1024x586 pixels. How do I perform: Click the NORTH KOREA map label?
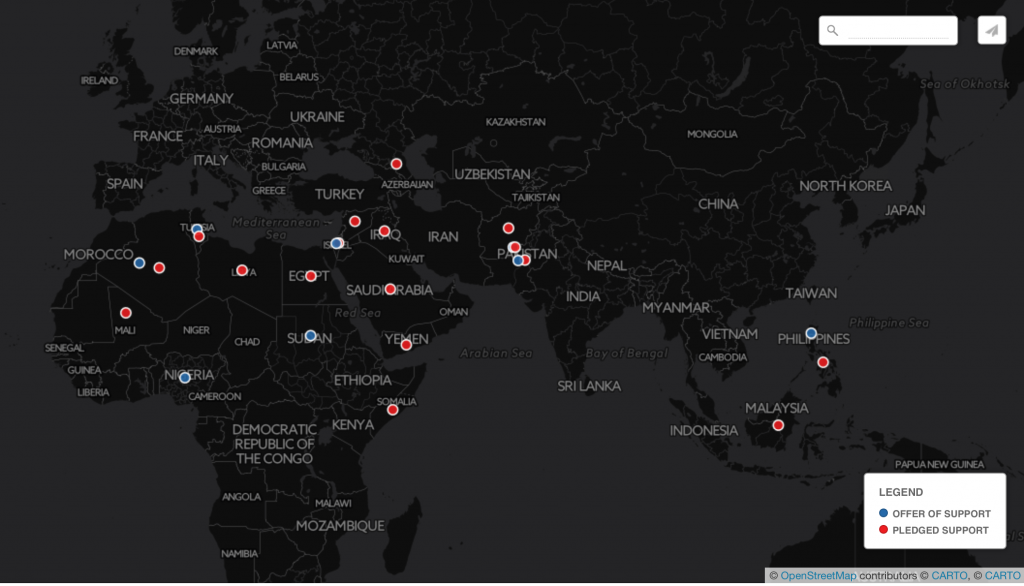[845, 186]
